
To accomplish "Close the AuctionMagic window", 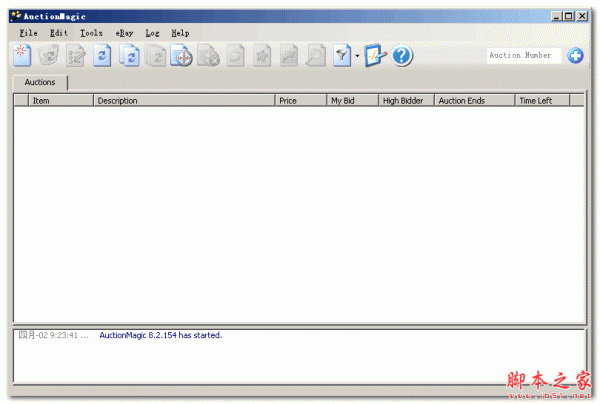I will (x=582, y=16).
